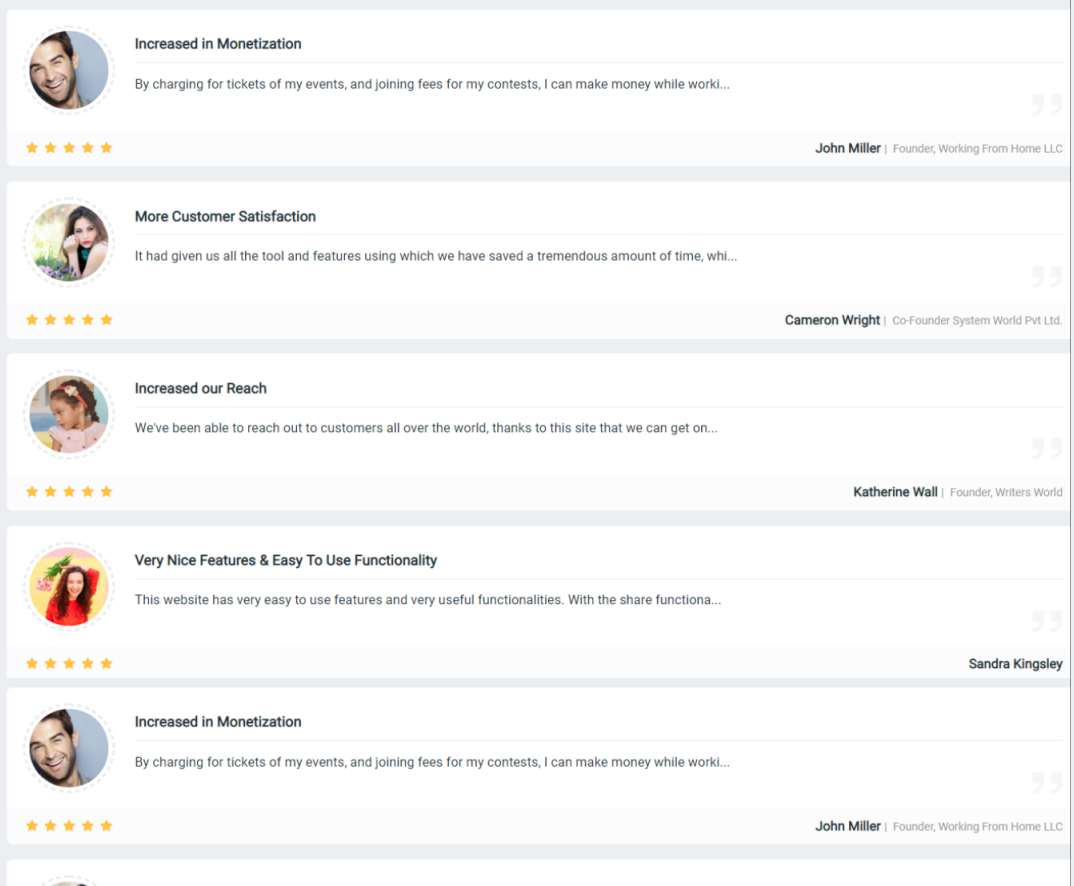Click the quote mark icon in Cameron Wright's testimonial

coord(1046,277)
